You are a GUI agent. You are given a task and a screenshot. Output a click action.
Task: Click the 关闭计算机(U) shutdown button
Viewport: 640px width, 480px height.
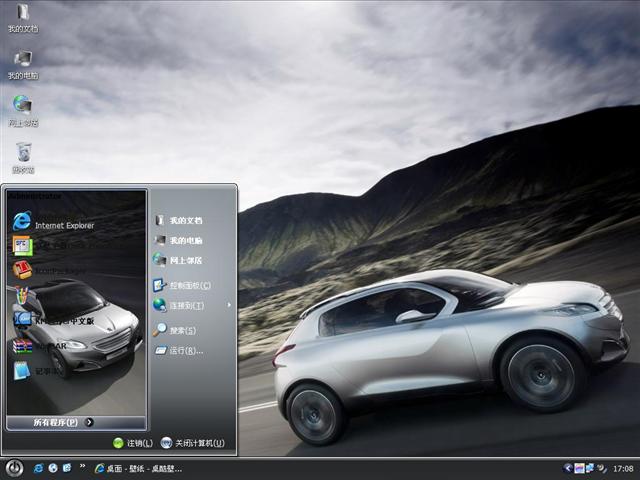tap(193, 443)
